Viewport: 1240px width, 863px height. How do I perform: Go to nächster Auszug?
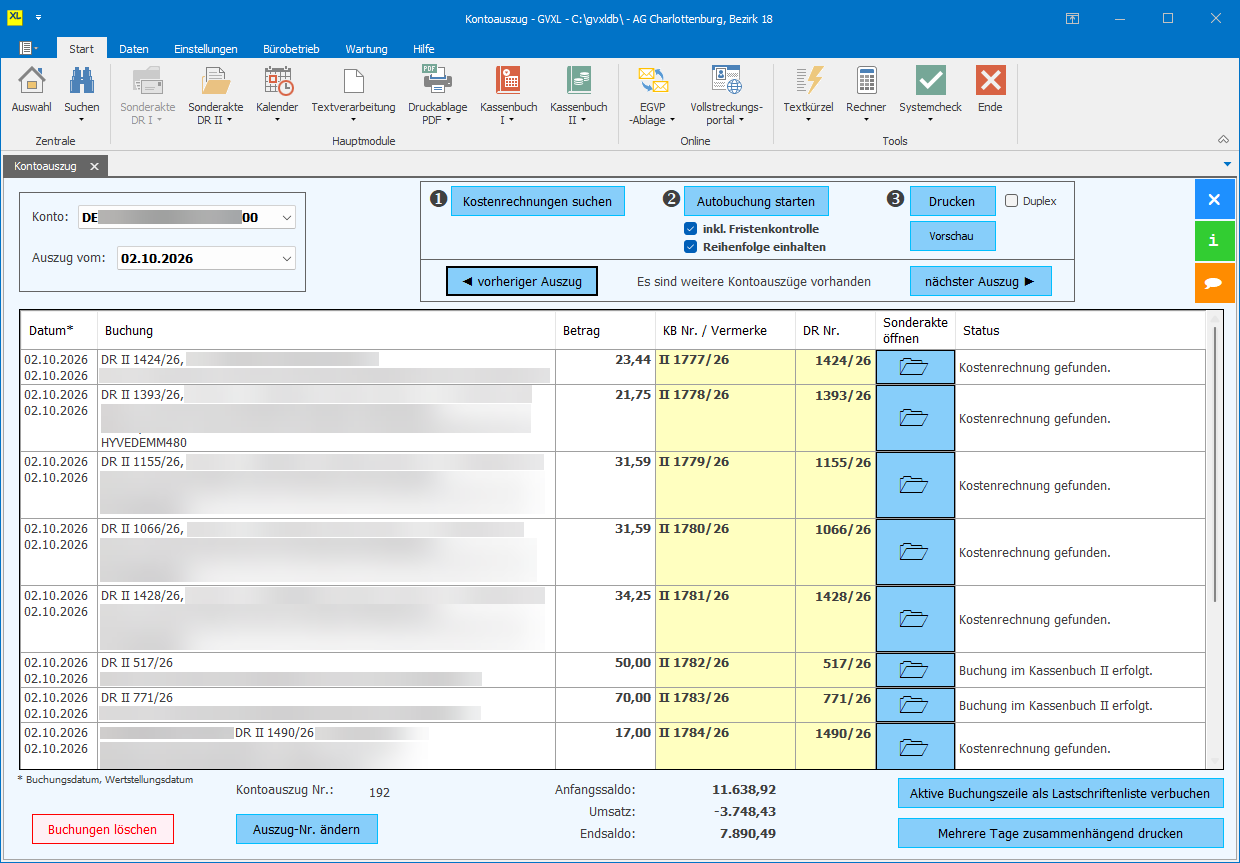tap(981, 281)
